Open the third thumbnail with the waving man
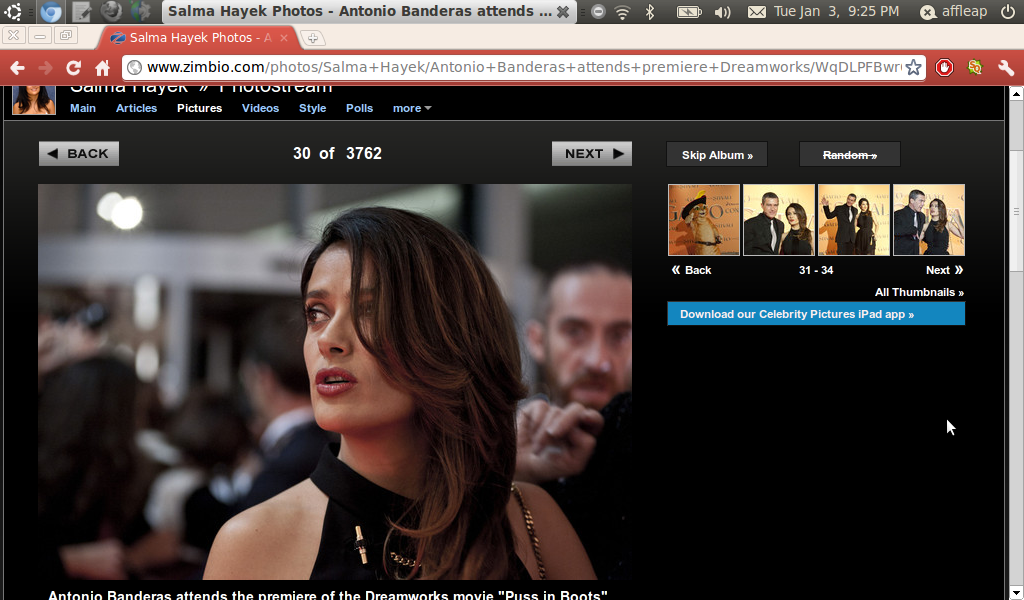The image size is (1024, 600). click(x=854, y=220)
